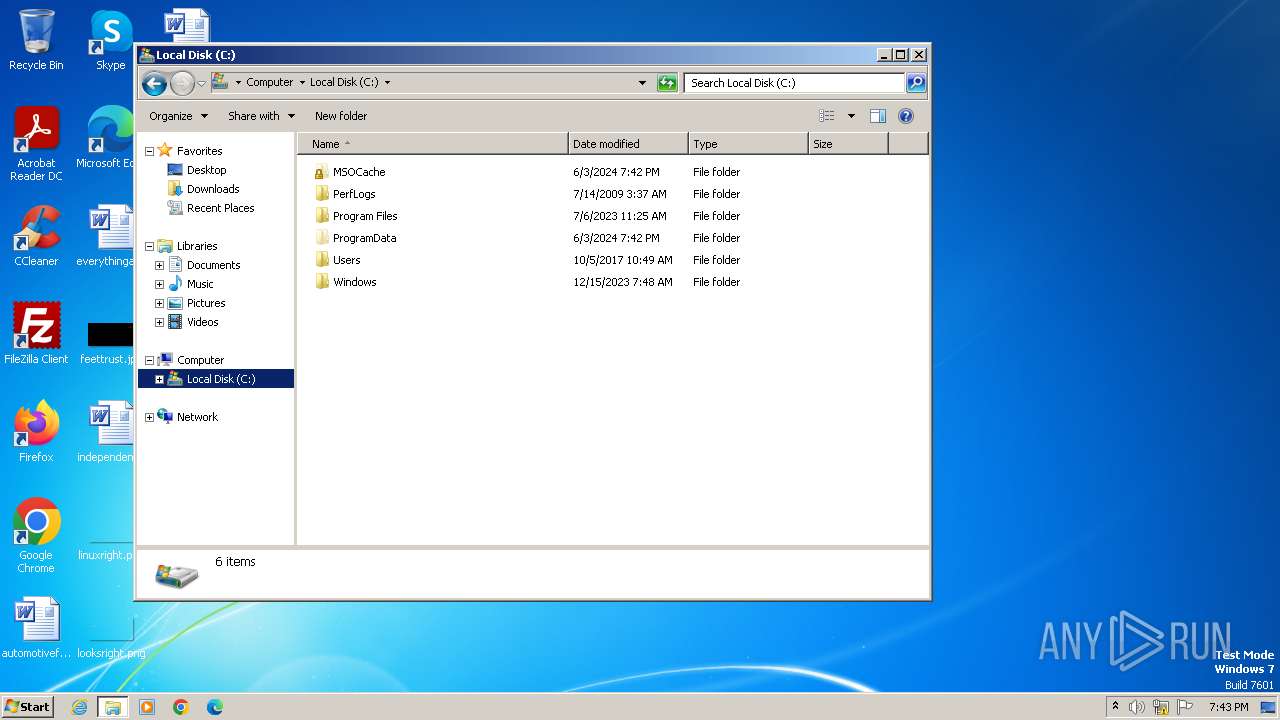
Task: Launch Internet Explorer from taskbar
Action: [80, 707]
